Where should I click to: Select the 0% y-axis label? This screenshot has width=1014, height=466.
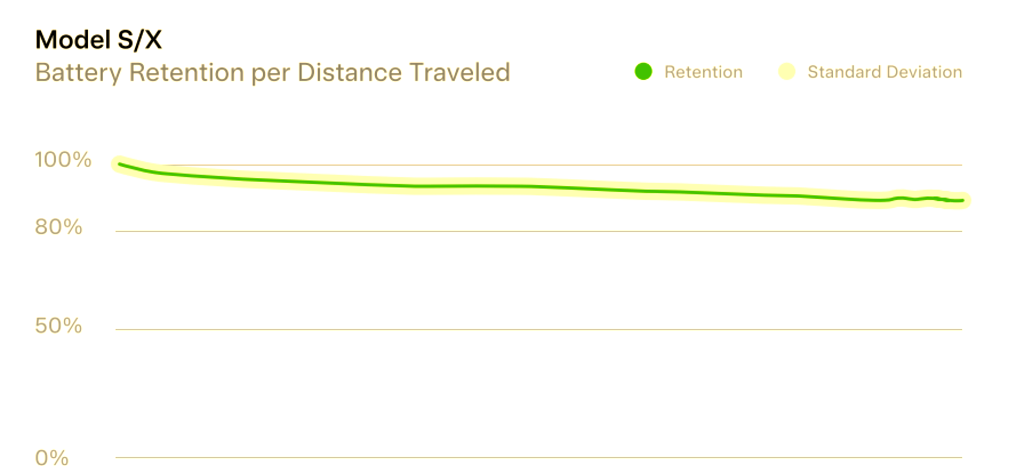52,458
